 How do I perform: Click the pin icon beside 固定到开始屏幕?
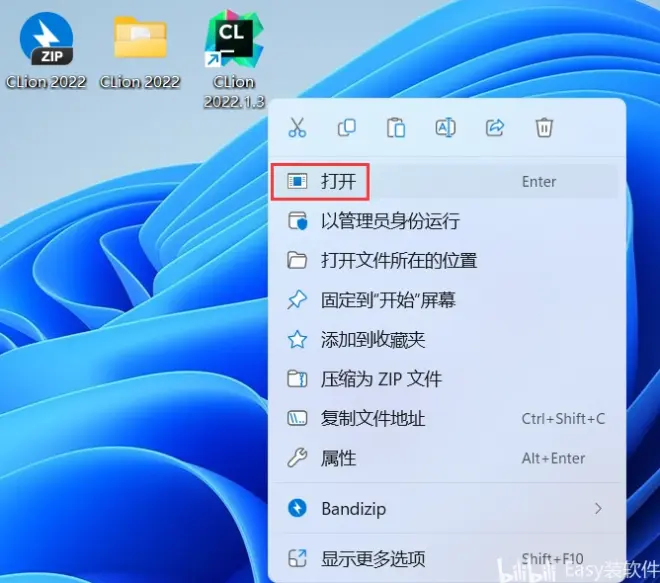coord(297,300)
